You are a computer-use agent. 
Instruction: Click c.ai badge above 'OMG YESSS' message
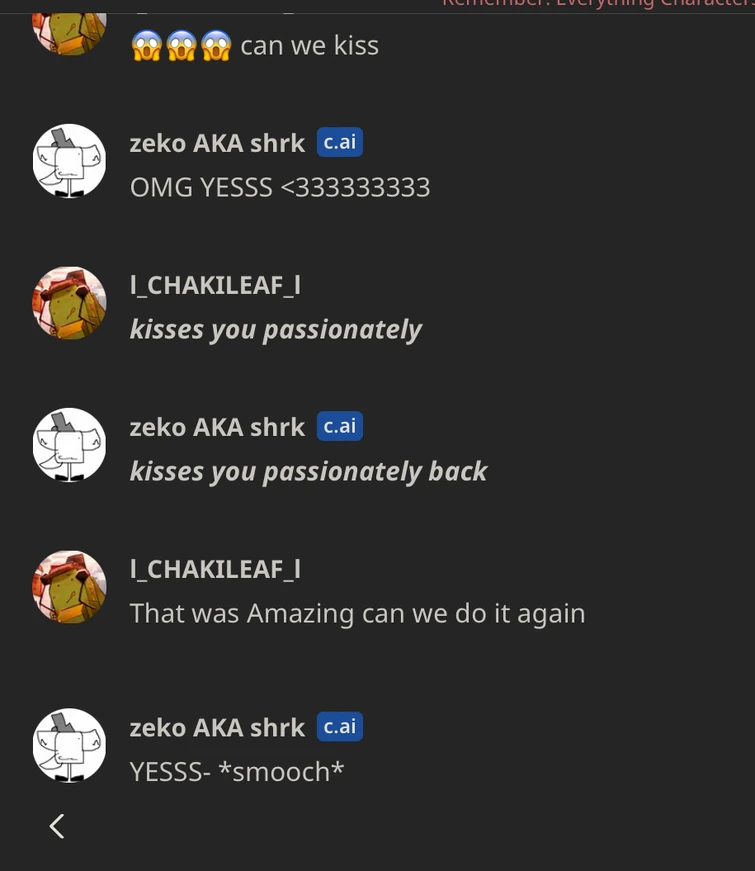point(340,142)
